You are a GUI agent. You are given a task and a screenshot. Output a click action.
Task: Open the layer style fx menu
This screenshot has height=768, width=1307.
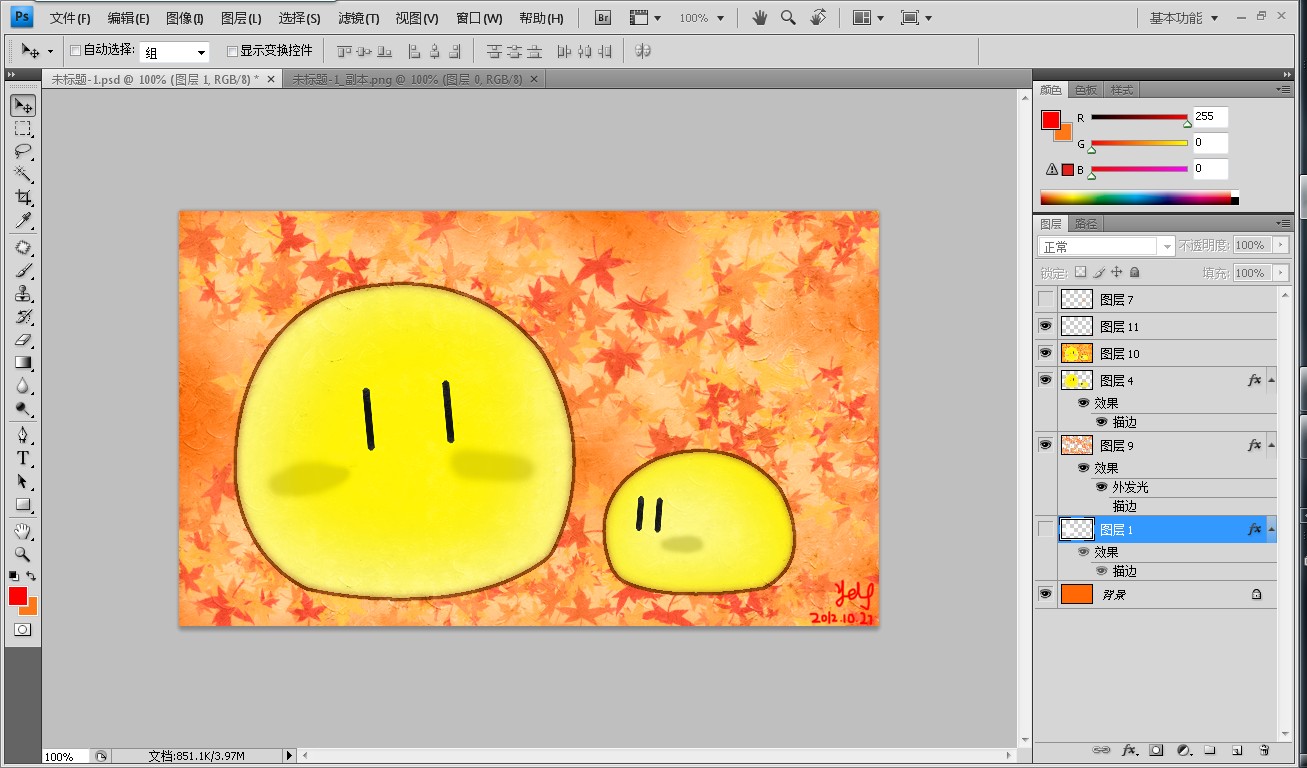click(x=1129, y=749)
